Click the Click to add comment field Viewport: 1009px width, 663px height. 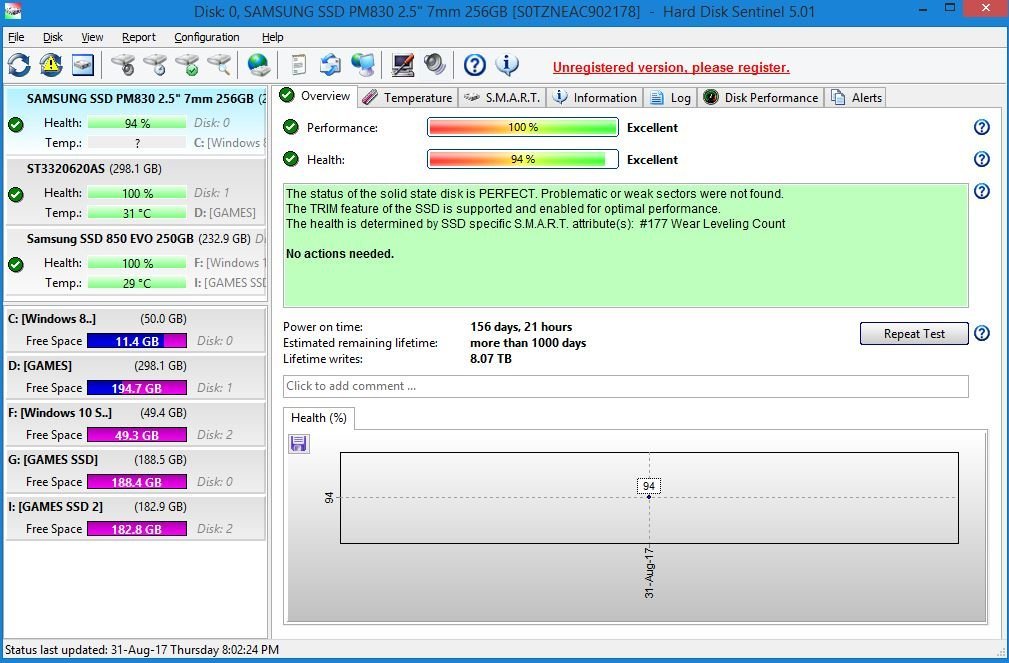coord(625,386)
